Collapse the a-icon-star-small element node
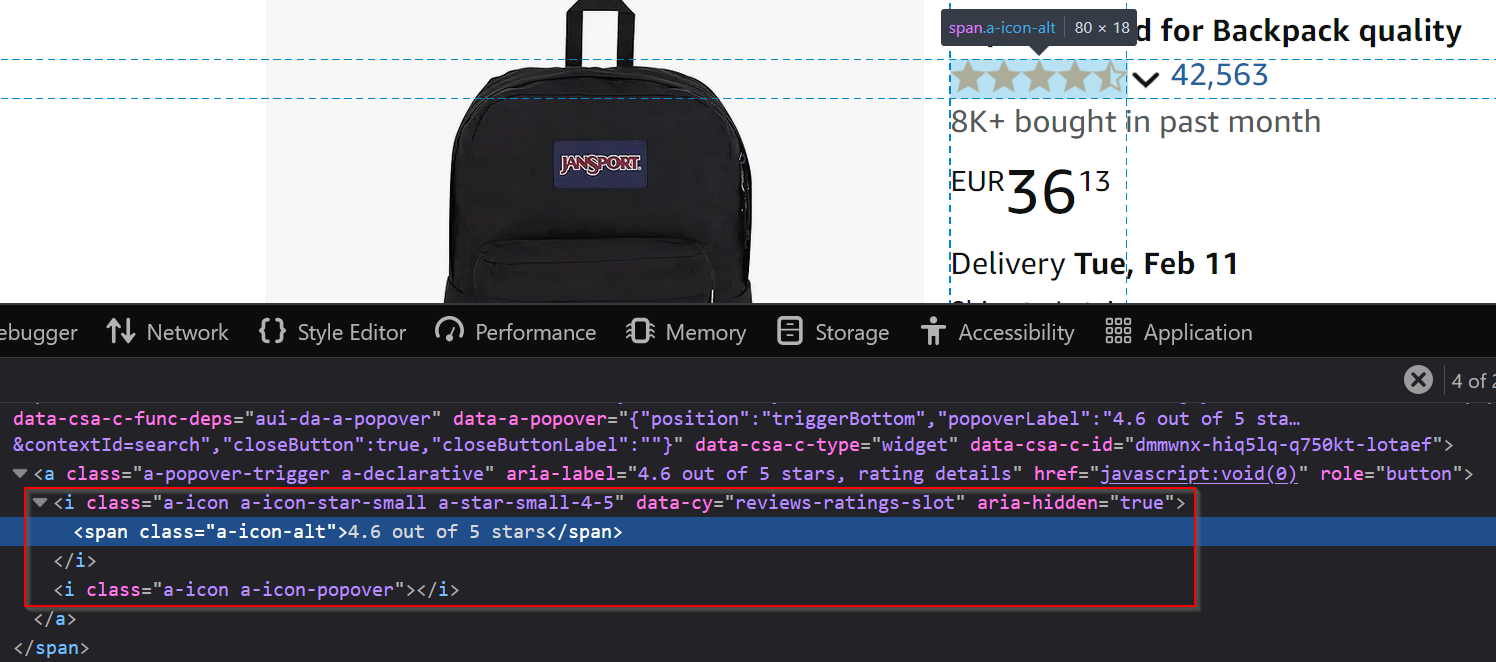Screen dimensions: 1496x662 [x=41, y=503]
